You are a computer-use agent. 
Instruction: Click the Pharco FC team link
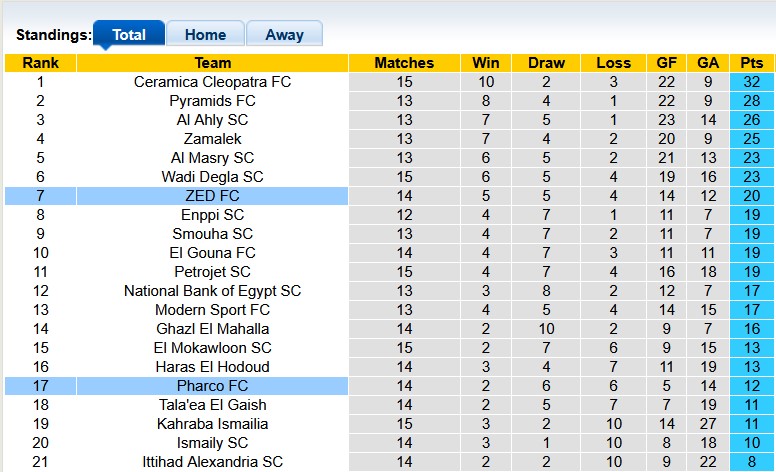[x=212, y=386]
